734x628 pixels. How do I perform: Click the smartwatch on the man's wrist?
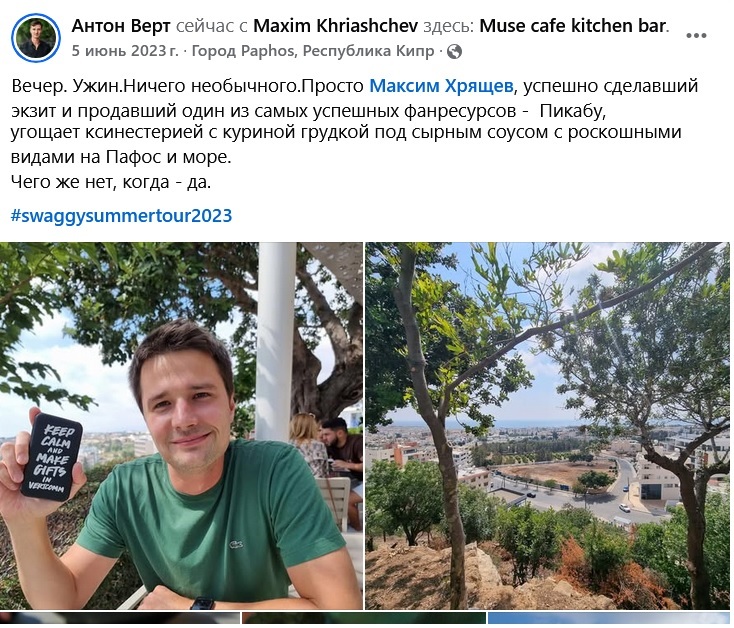tap(202, 603)
